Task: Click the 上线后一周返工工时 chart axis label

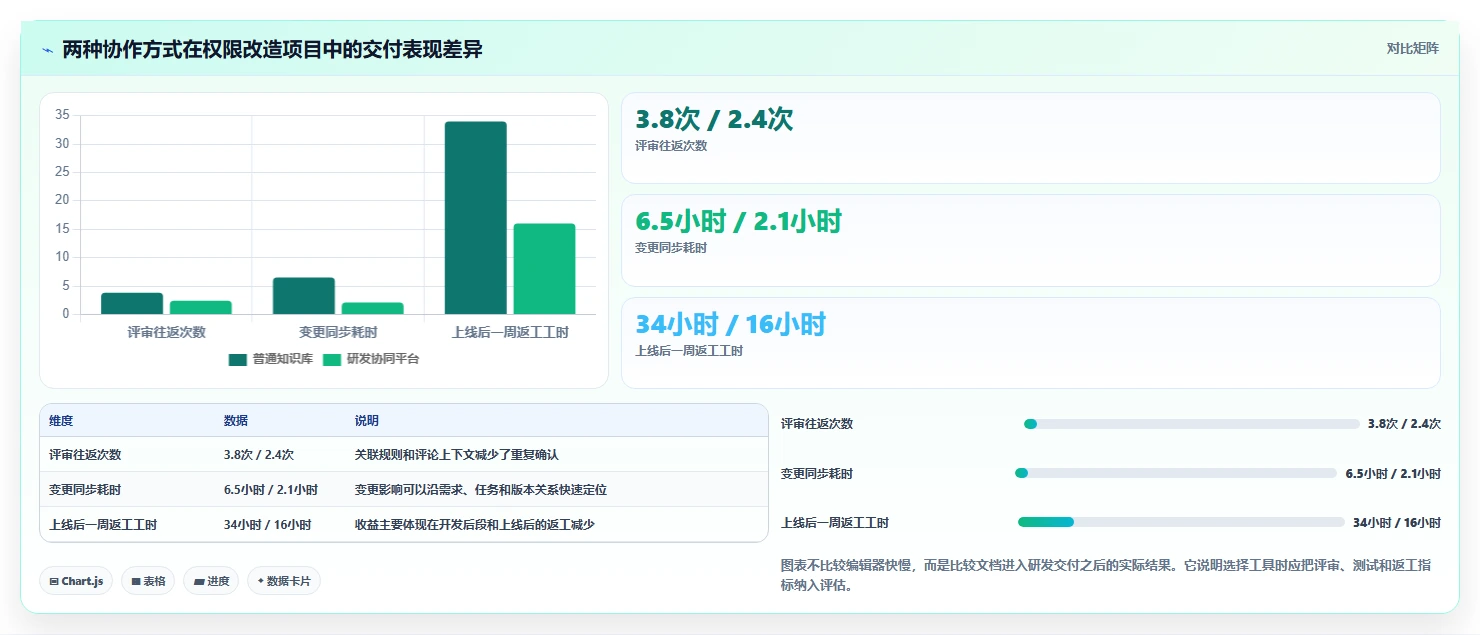Action: point(510,332)
